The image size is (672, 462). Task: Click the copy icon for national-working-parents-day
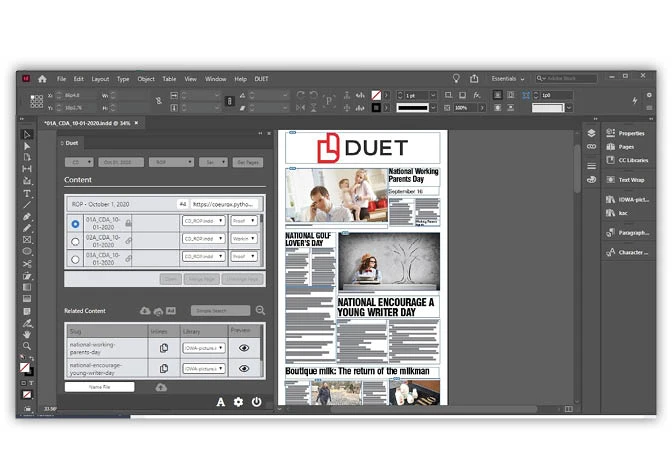click(x=164, y=348)
